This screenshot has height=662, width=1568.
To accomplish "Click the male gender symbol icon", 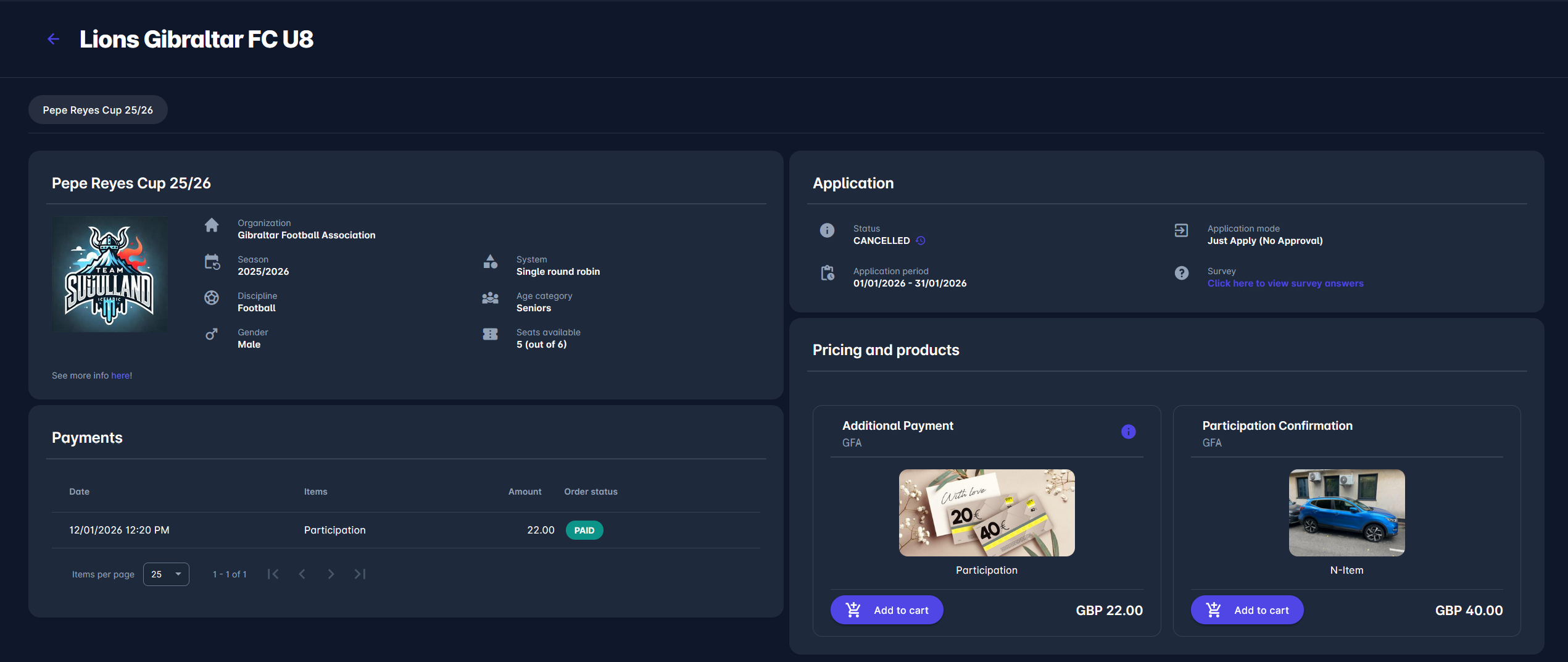I will point(212,334).
